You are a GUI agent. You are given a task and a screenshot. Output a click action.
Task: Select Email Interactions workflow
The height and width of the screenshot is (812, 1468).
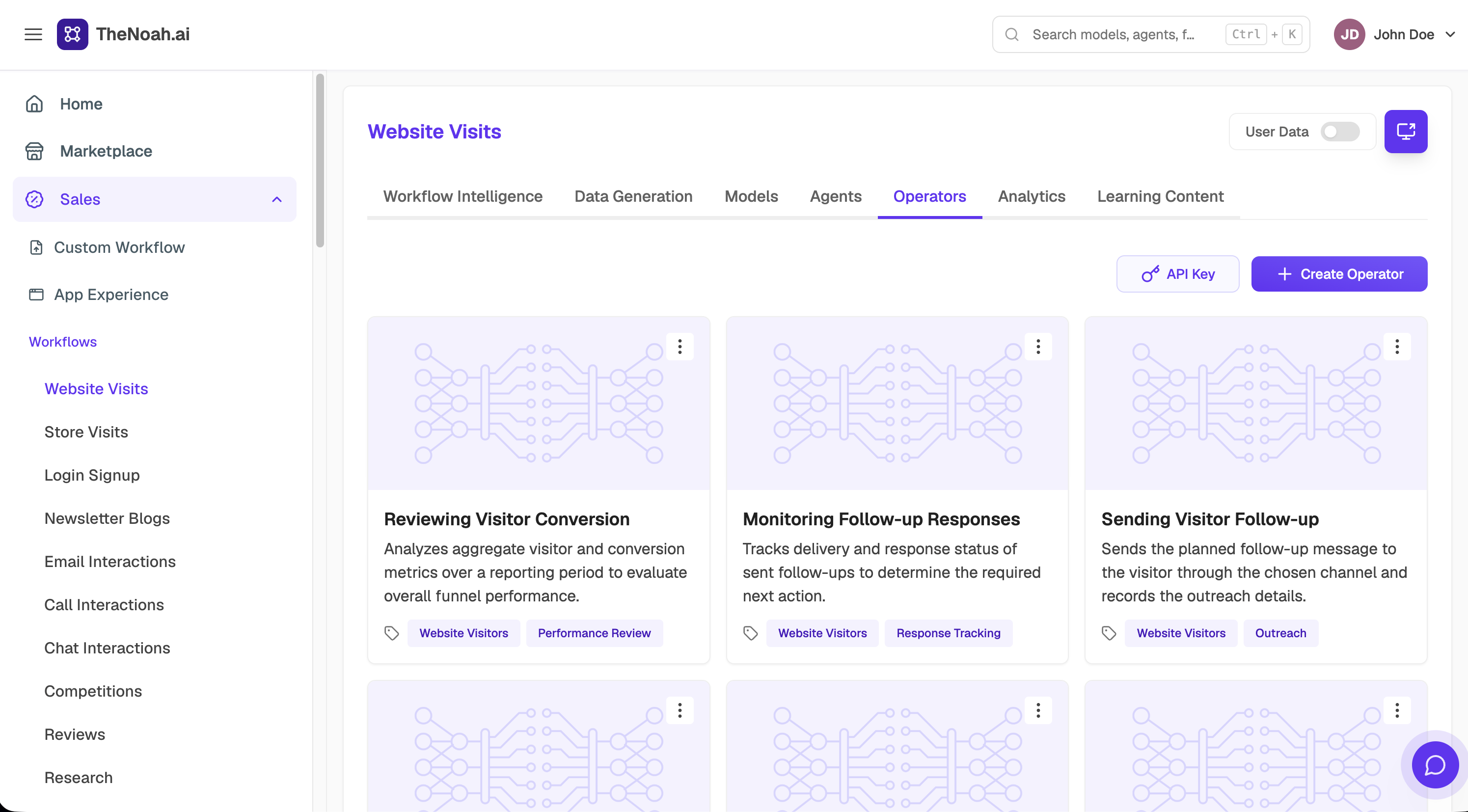[110, 562]
